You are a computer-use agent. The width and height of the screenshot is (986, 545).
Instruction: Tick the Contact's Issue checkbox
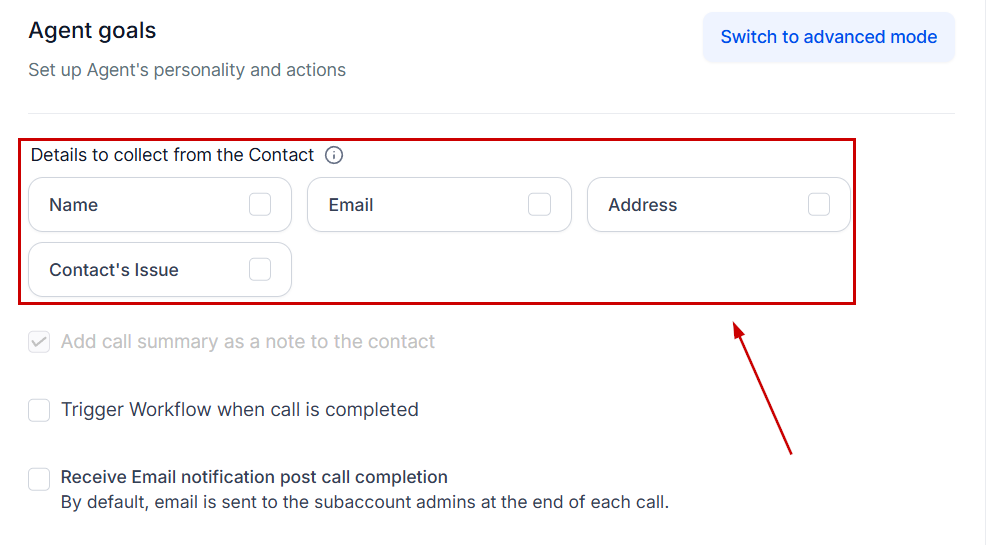260,269
